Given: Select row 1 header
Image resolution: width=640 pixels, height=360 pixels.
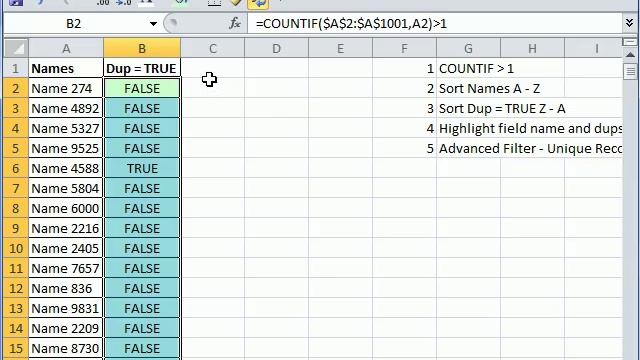Looking at the screenshot, I should pos(16,69).
